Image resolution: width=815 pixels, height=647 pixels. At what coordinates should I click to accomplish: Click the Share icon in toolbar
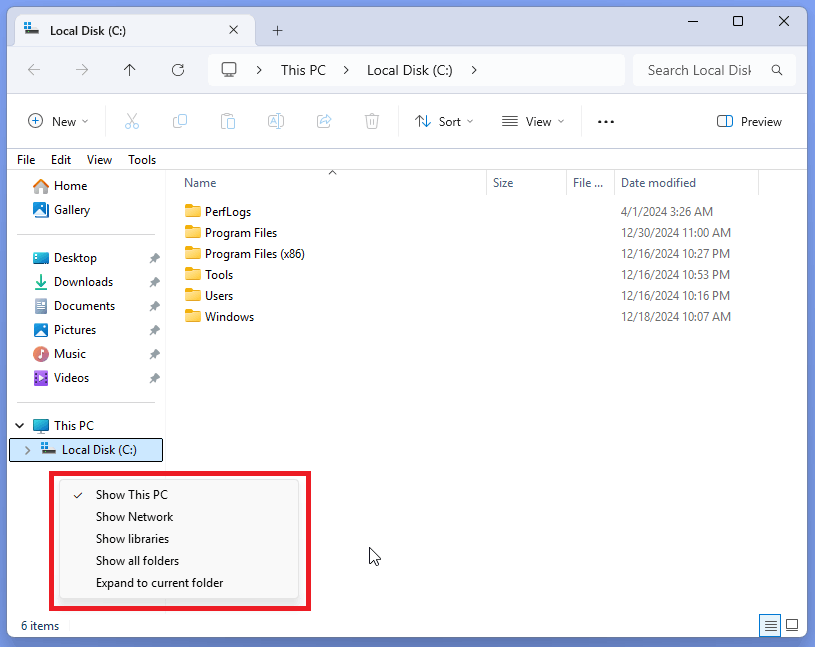tap(324, 122)
